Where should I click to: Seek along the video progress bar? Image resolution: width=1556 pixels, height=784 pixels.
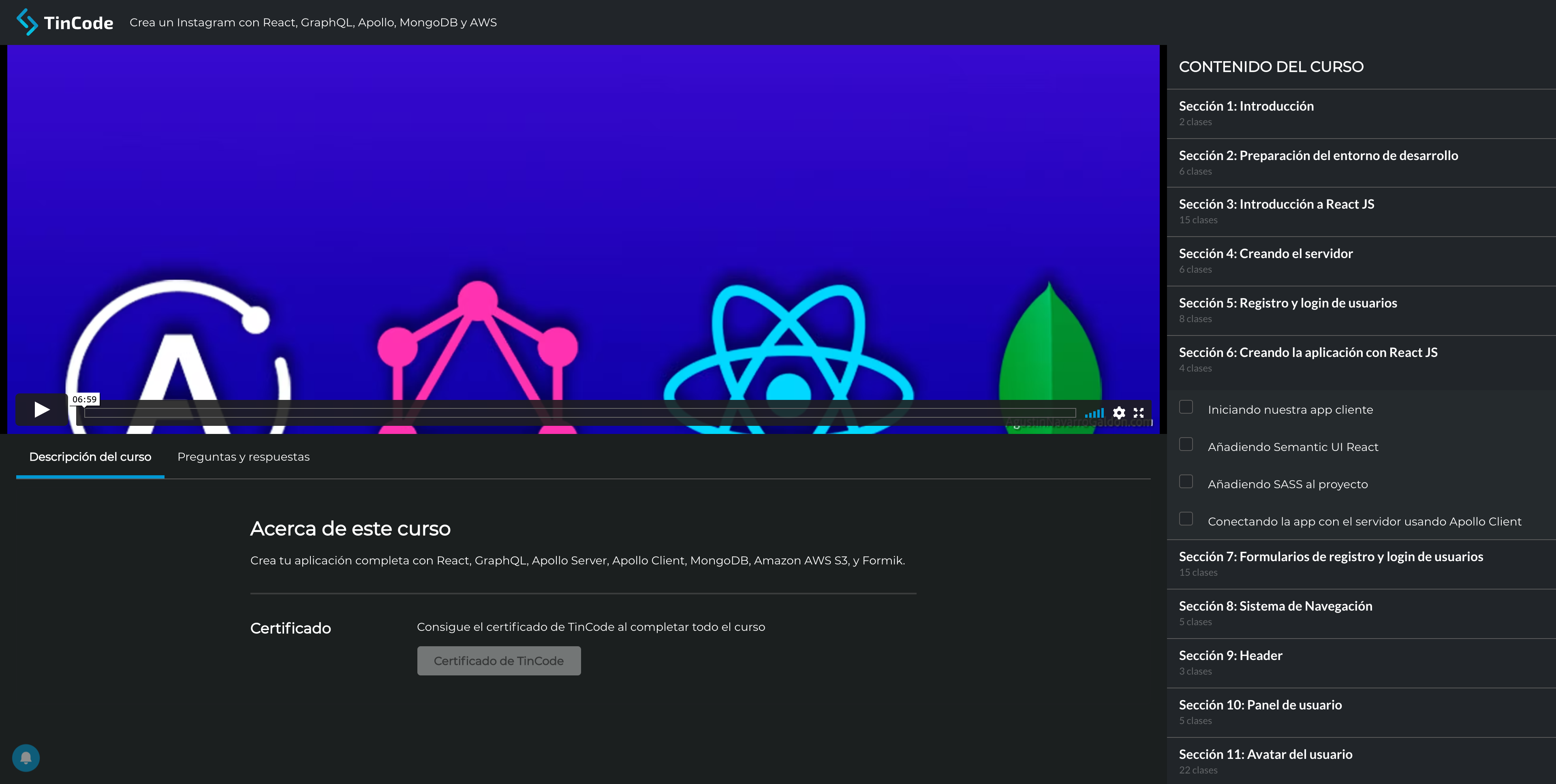coord(580,412)
